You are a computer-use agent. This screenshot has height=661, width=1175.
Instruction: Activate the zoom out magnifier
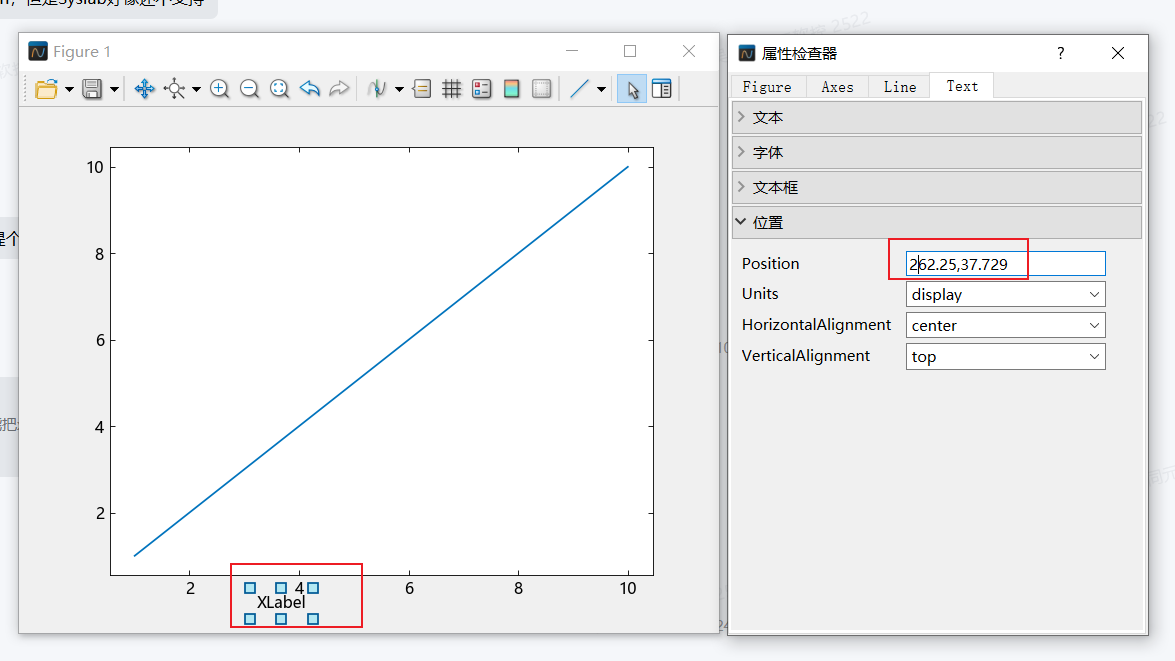[x=250, y=89]
